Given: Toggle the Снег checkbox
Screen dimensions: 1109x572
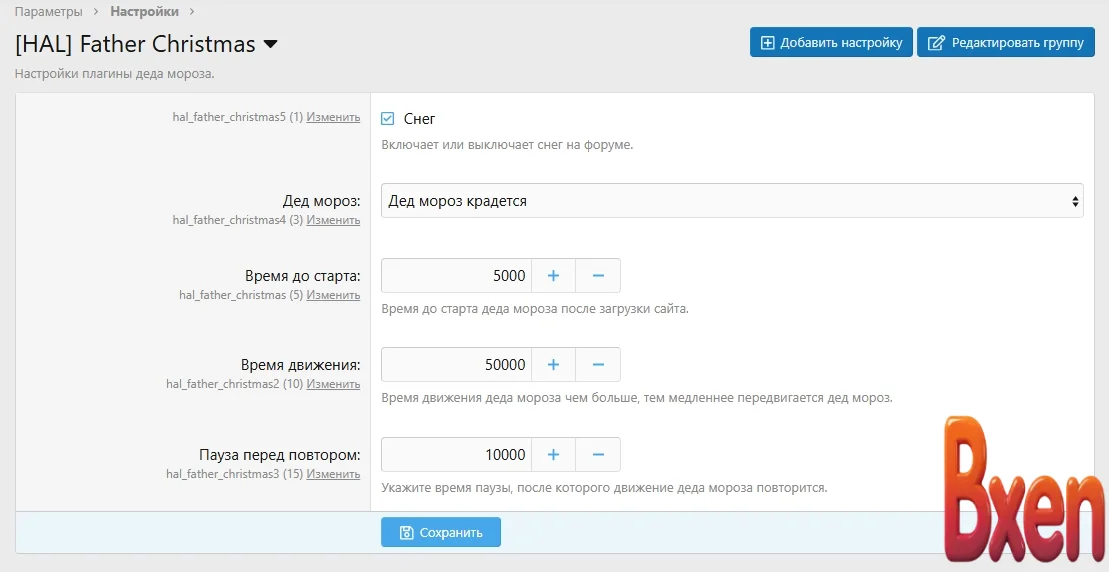Looking at the screenshot, I should coord(388,119).
